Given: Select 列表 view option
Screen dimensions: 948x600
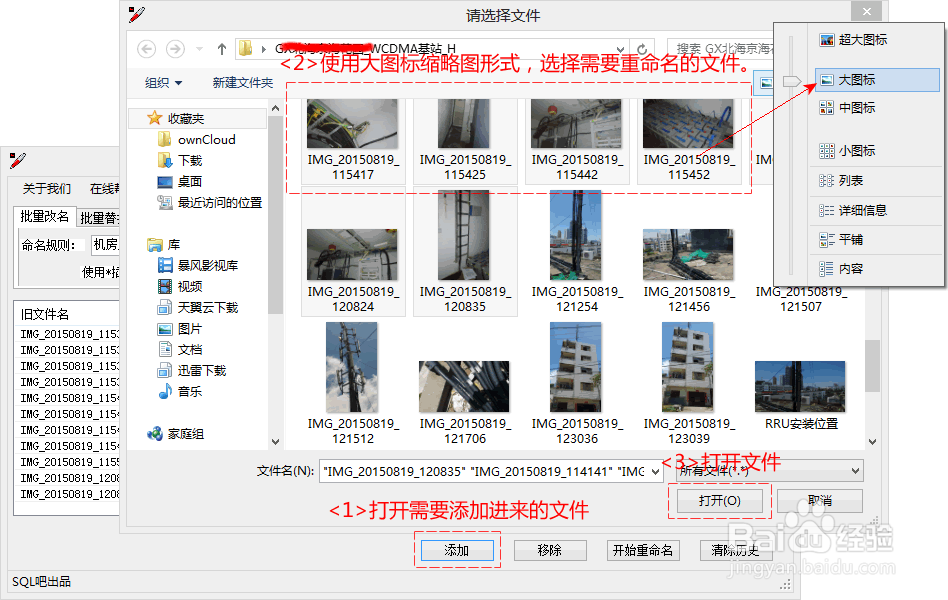Looking at the screenshot, I should coord(875,181).
